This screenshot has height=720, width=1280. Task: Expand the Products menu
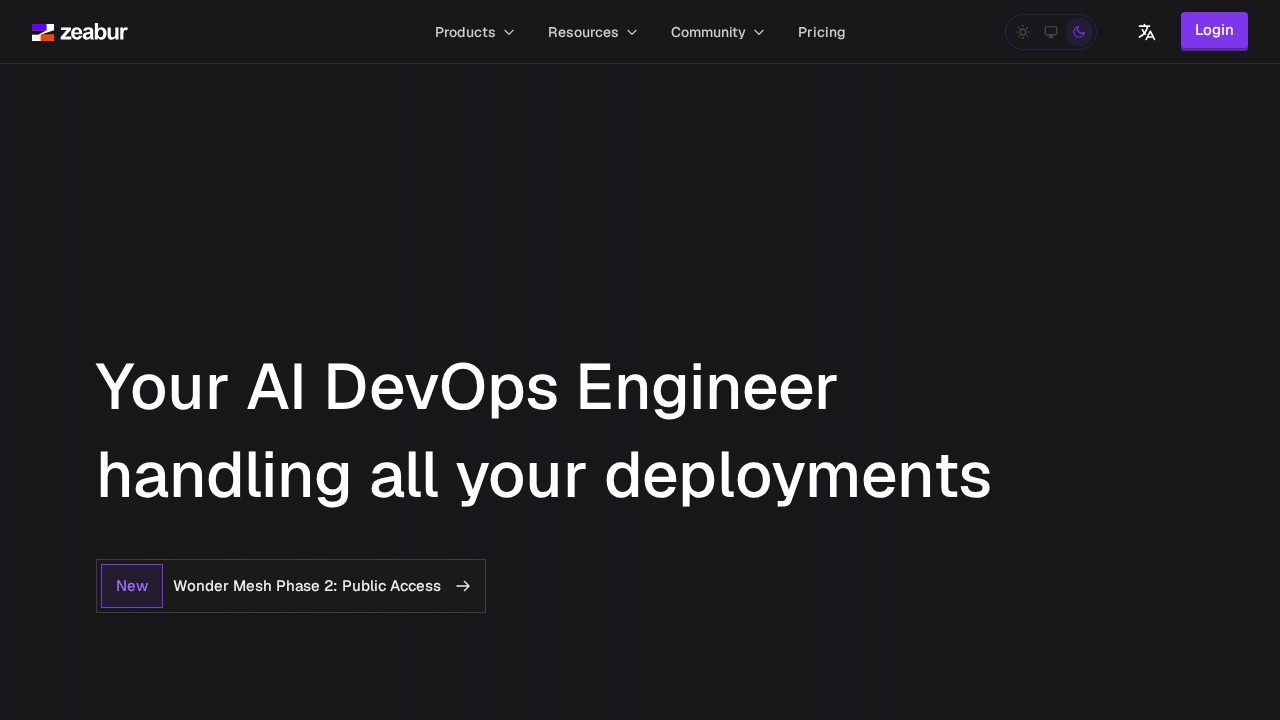475,32
